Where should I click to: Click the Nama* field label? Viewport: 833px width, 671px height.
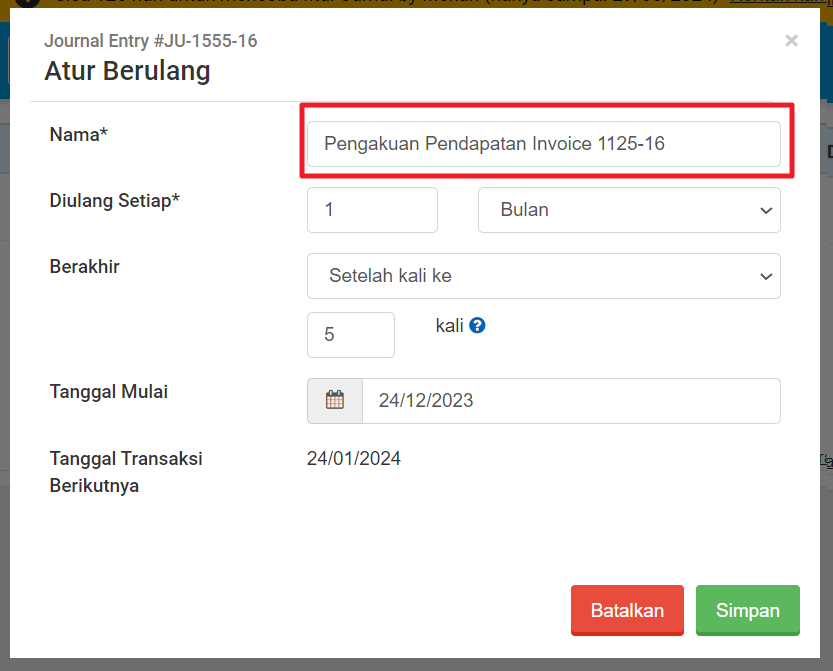pos(78,135)
